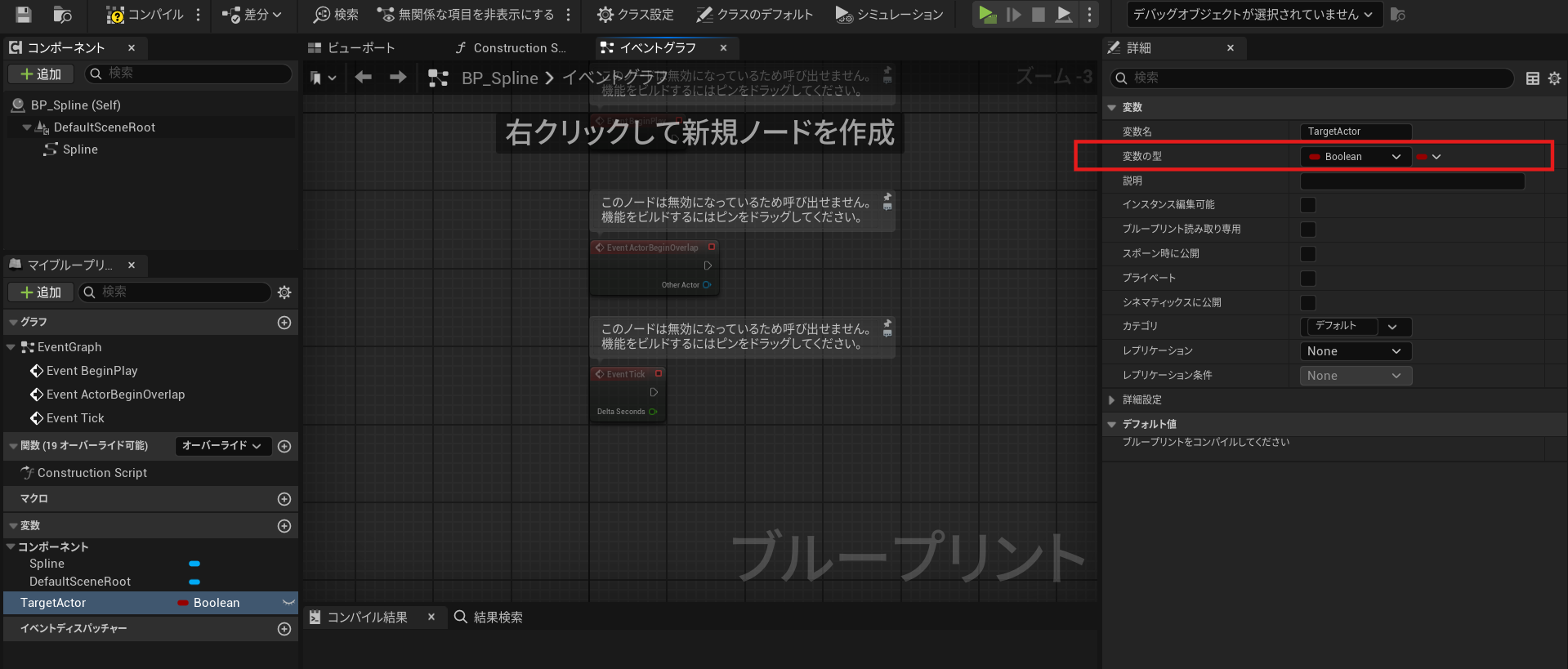Click the find-debug-object icon at toolbar end
This screenshot has width=1568, height=669.
coord(1398,14)
